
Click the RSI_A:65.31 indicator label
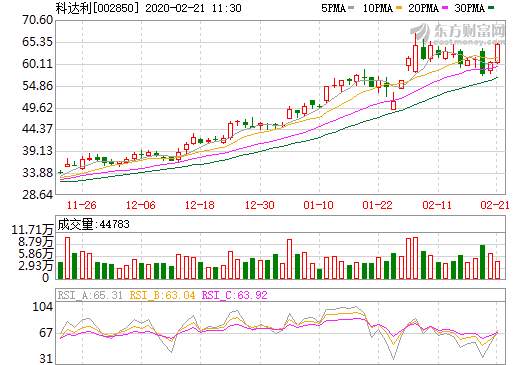coord(90,295)
